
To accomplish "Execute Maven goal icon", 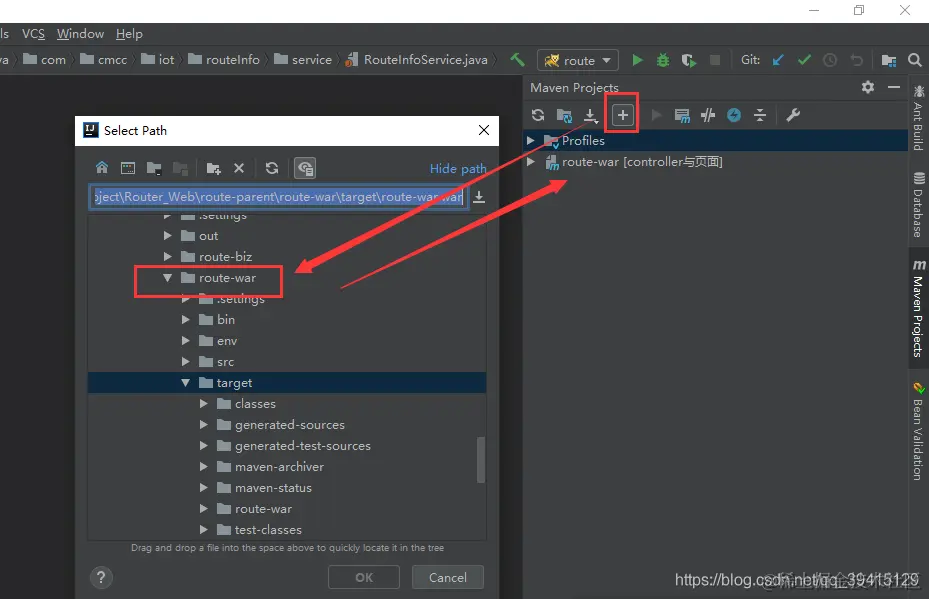I will (x=682, y=116).
